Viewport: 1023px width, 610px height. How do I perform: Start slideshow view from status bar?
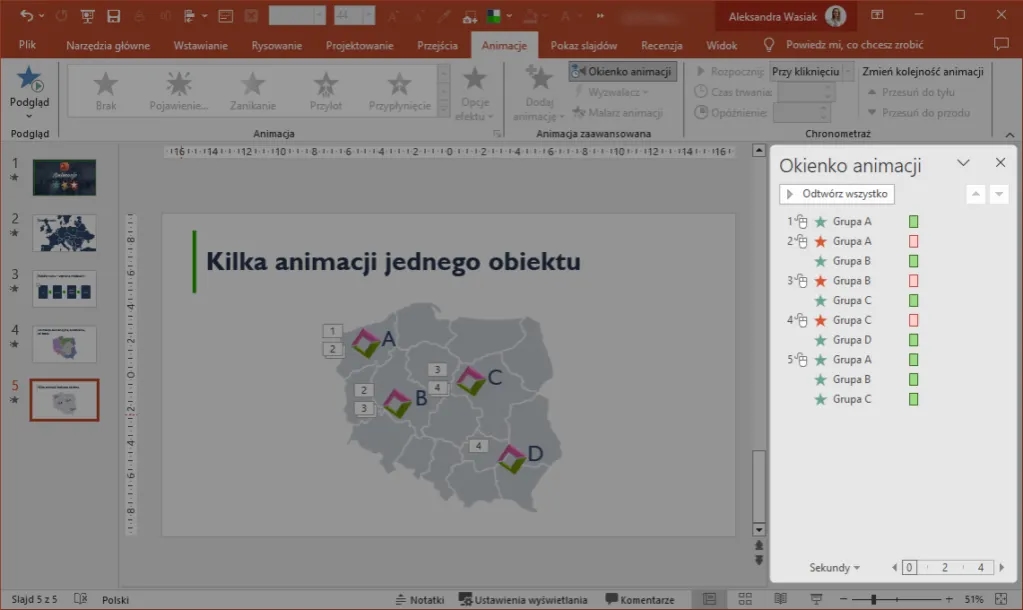(817, 600)
